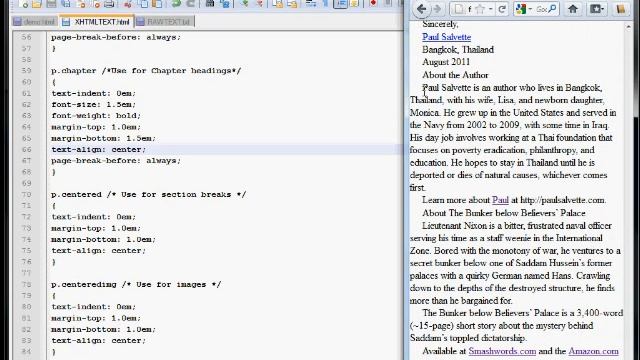
Task: Click line number 59 in the editor margin
Action: point(27,71)
